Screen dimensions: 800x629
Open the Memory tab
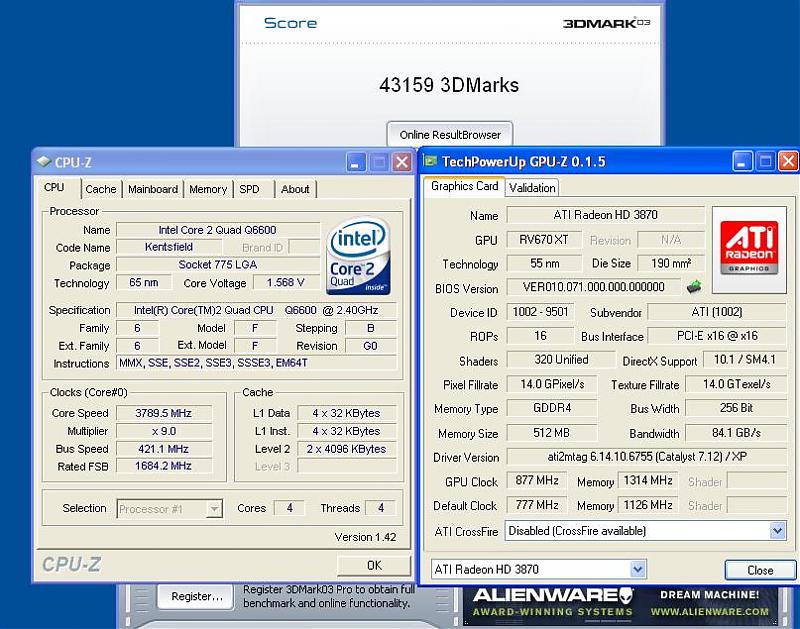click(208, 189)
